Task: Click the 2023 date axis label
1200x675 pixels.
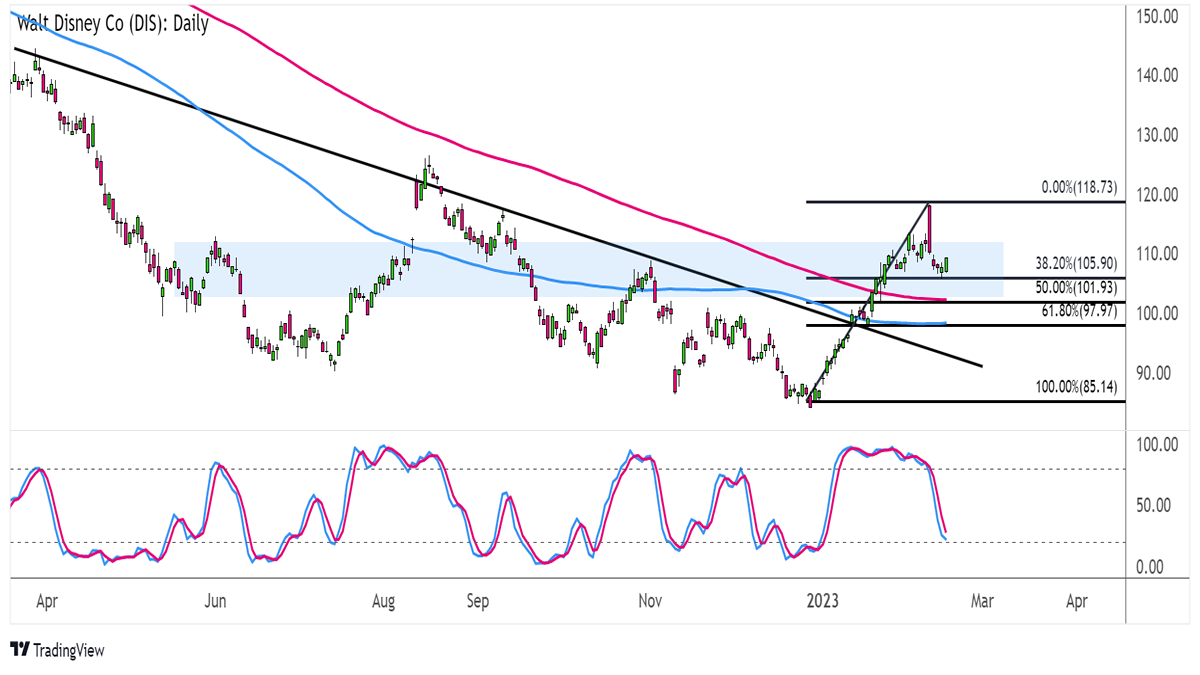Action: [x=823, y=602]
